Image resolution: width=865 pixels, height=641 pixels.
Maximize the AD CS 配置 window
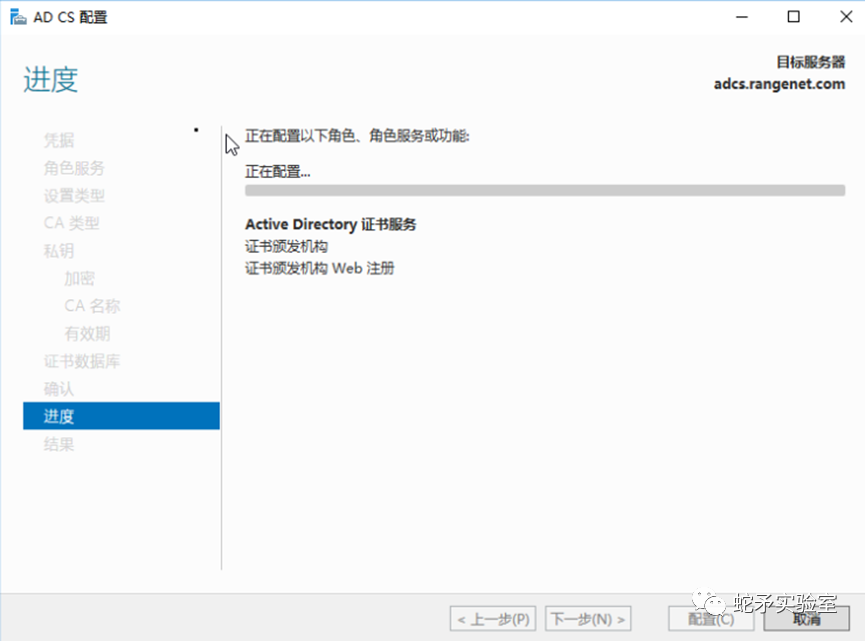pyautogui.click(x=793, y=17)
